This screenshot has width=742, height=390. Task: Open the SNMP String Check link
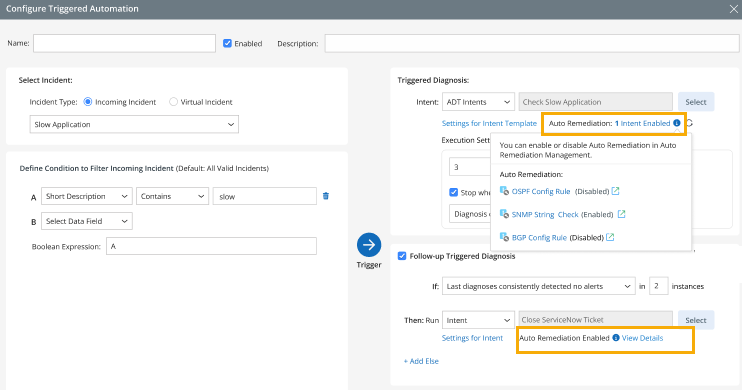point(545,214)
